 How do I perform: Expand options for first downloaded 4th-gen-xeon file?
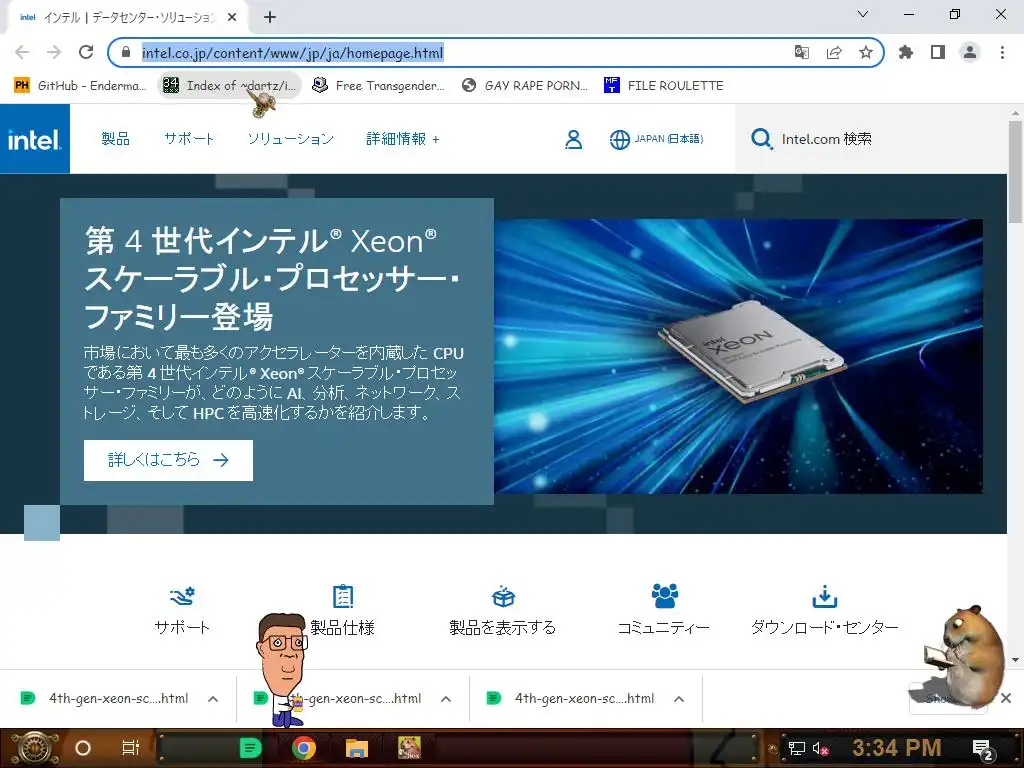pos(213,699)
